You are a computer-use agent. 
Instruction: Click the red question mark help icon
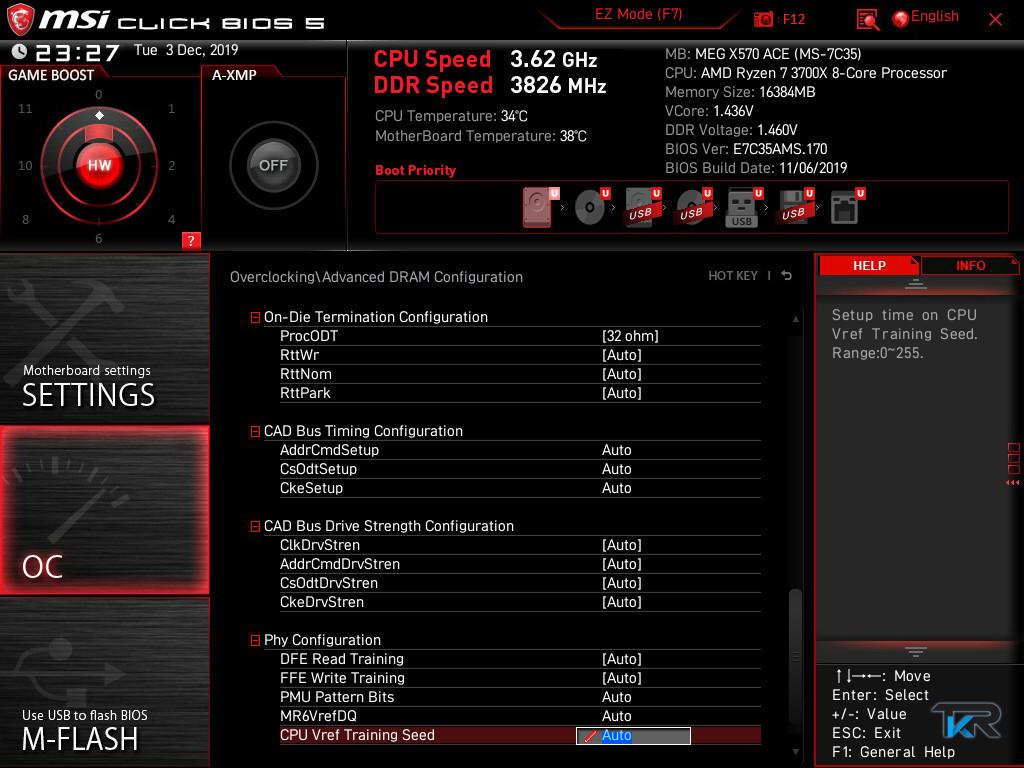(191, 240)
